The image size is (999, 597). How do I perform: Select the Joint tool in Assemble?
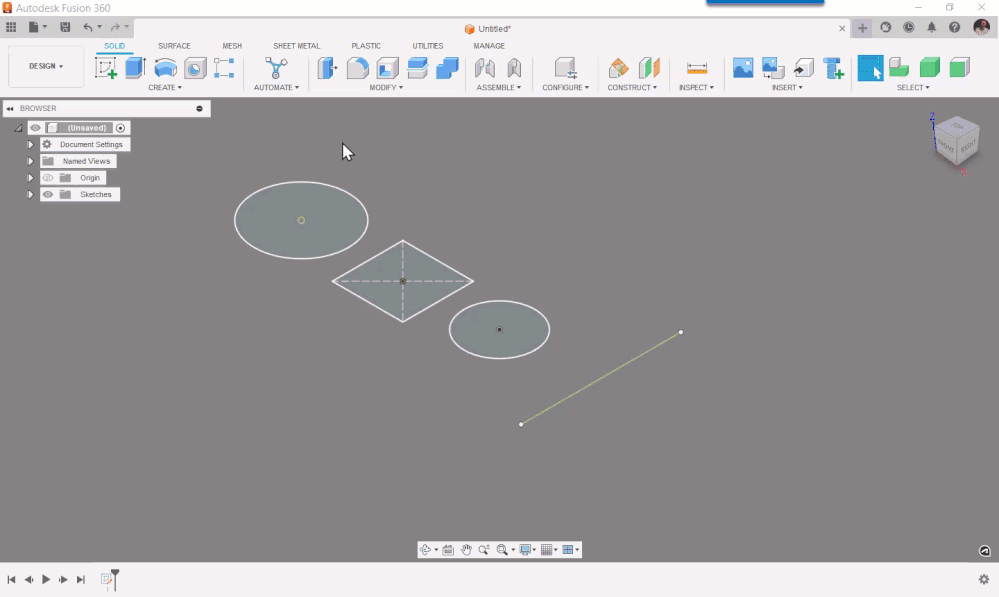[x=485, y=68]
